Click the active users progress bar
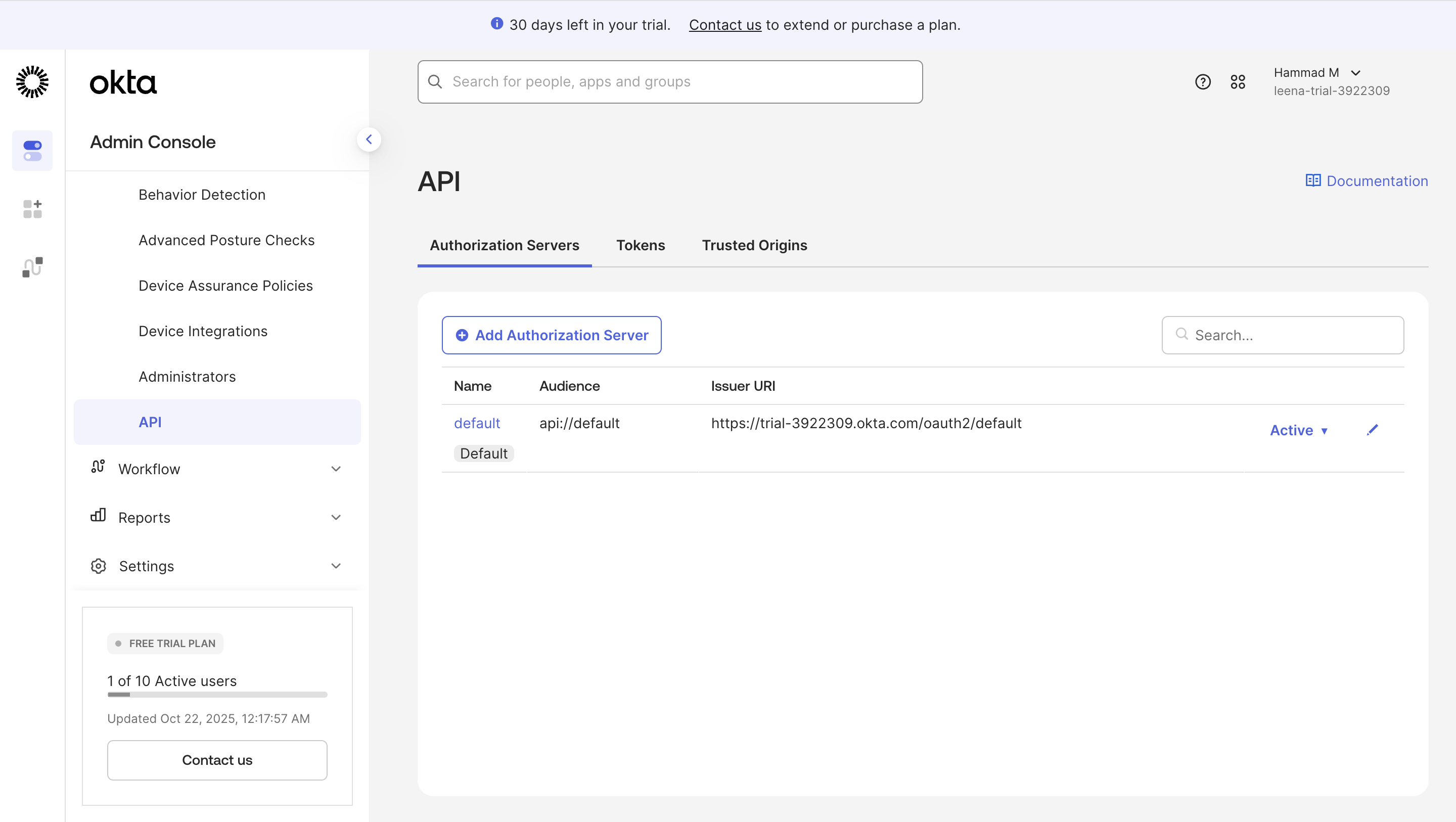Image resolution: width=1456 pixels, height=822 pixels. (217, 694)
